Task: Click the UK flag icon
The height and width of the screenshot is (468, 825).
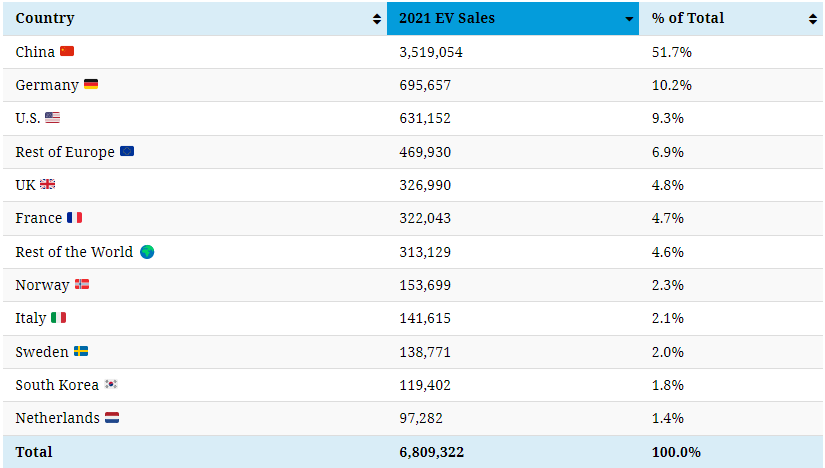Action: [x=48, y=185]
